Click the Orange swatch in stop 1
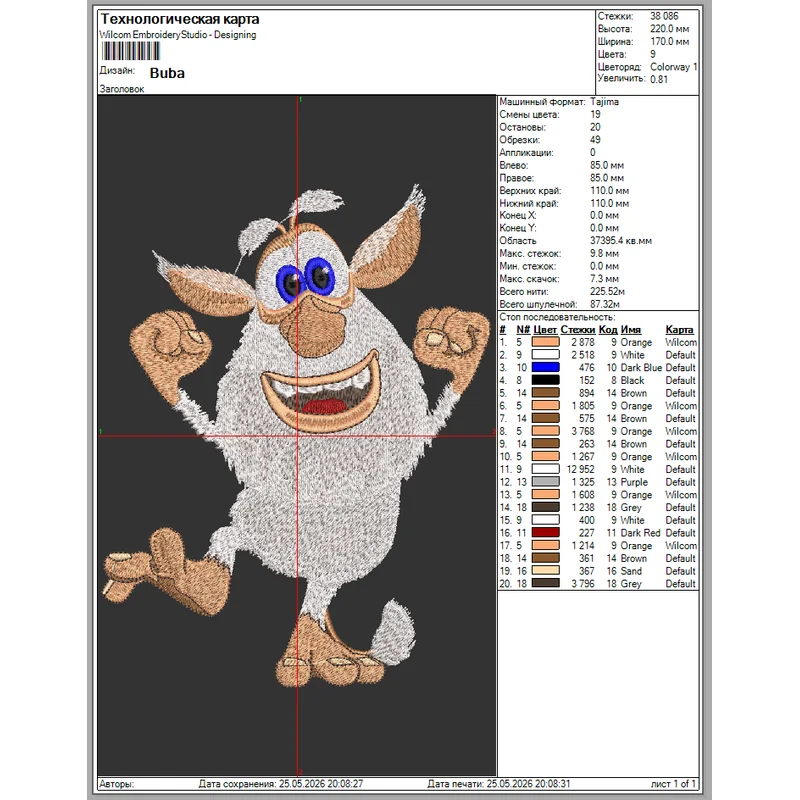Screen dimensions: 800x800 pyautogui.click(x=545, y=342)
